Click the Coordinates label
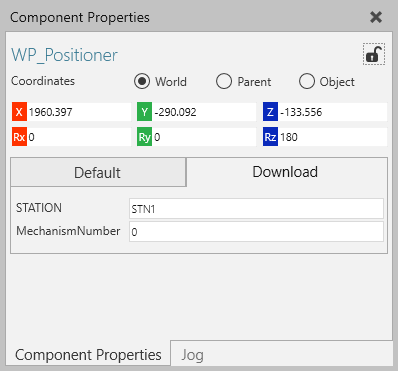This screenshot has width=398, height=371. [43, 81]
